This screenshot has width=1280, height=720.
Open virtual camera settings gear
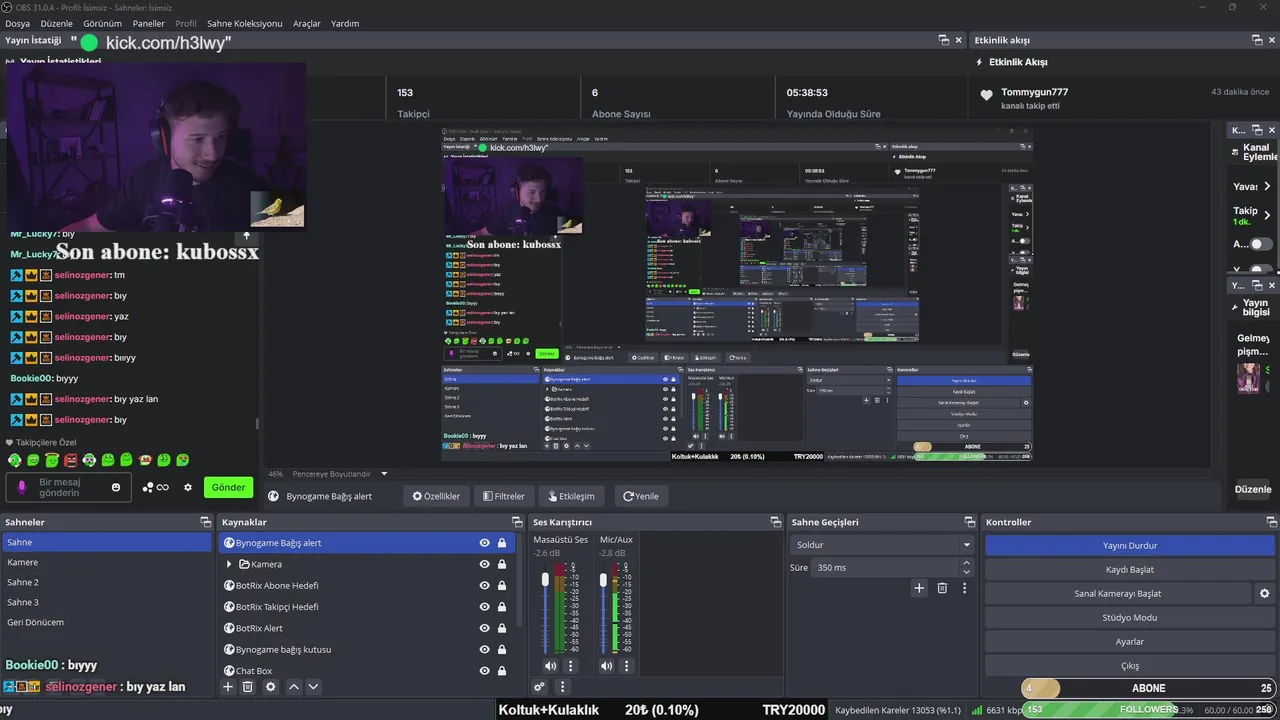pyautogui.click(x=1264, y=593)
